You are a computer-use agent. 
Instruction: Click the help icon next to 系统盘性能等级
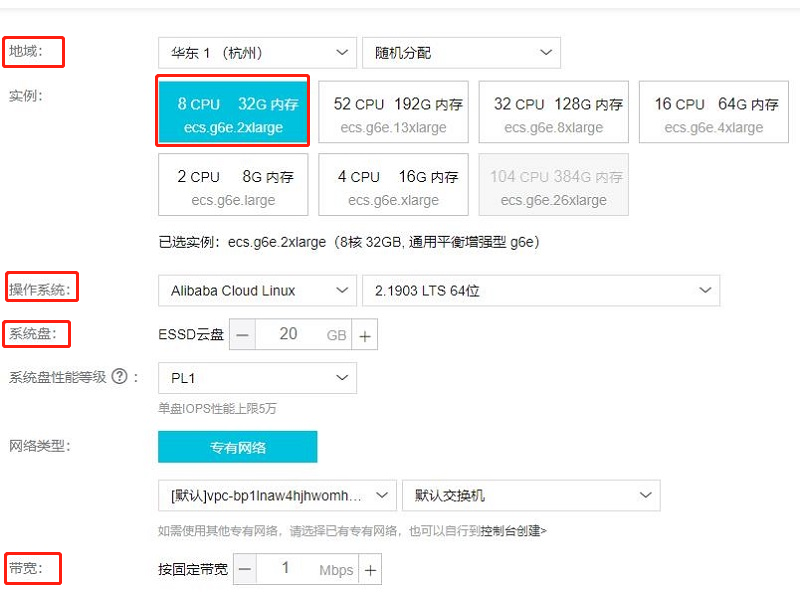point(119,377)
